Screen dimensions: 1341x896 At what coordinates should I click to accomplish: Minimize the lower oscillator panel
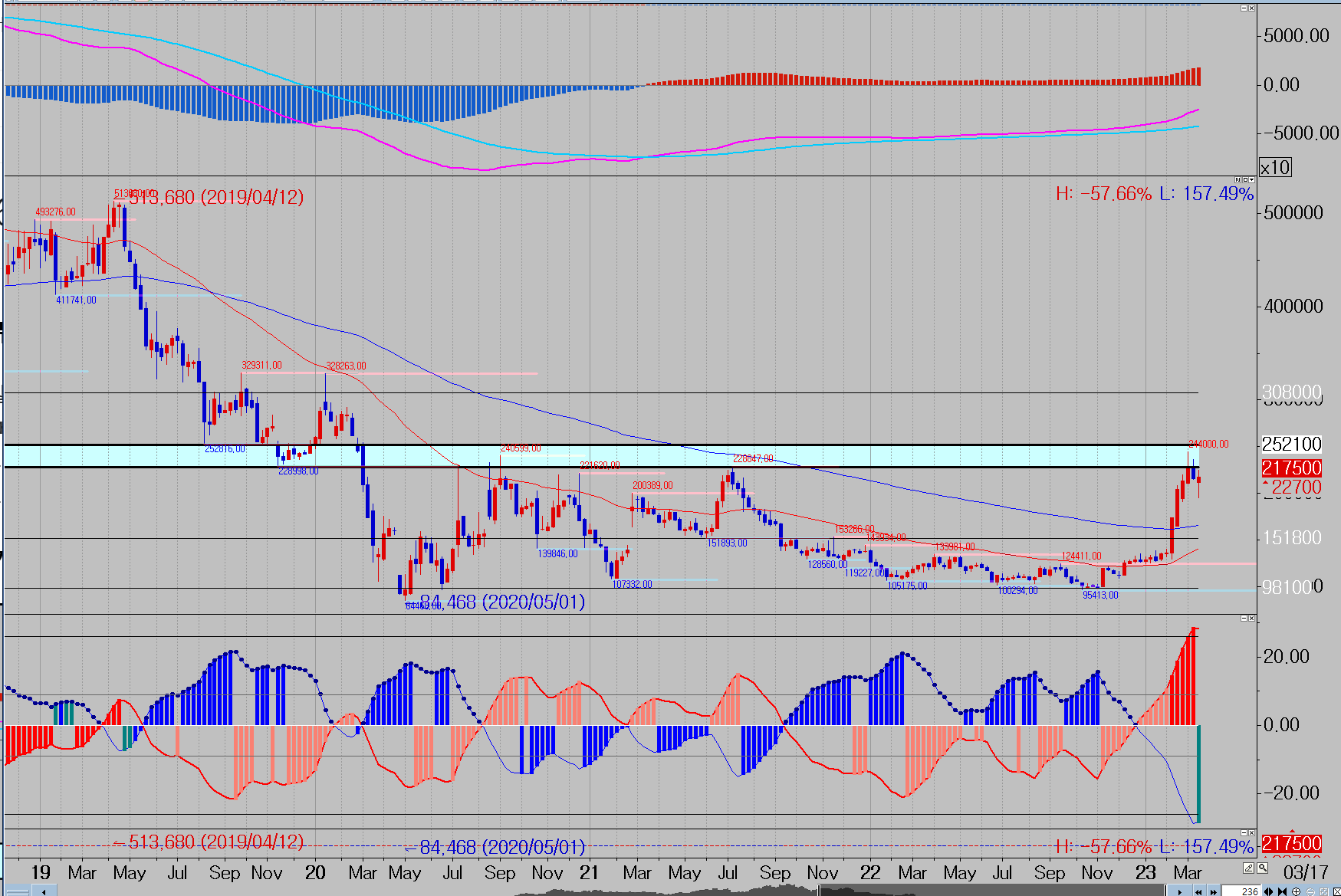(1244, 618)
